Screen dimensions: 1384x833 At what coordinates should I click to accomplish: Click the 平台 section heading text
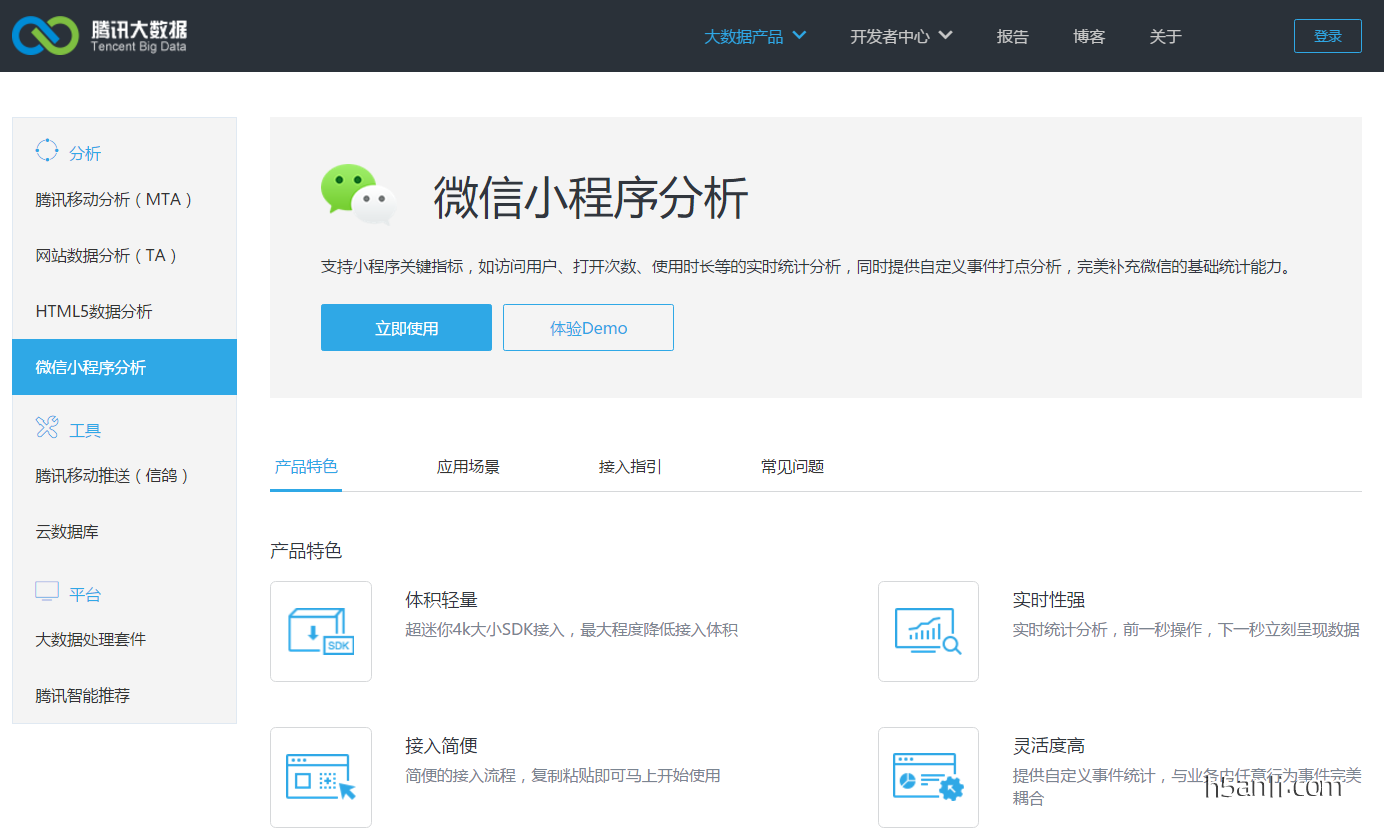(x=85, y=595)
